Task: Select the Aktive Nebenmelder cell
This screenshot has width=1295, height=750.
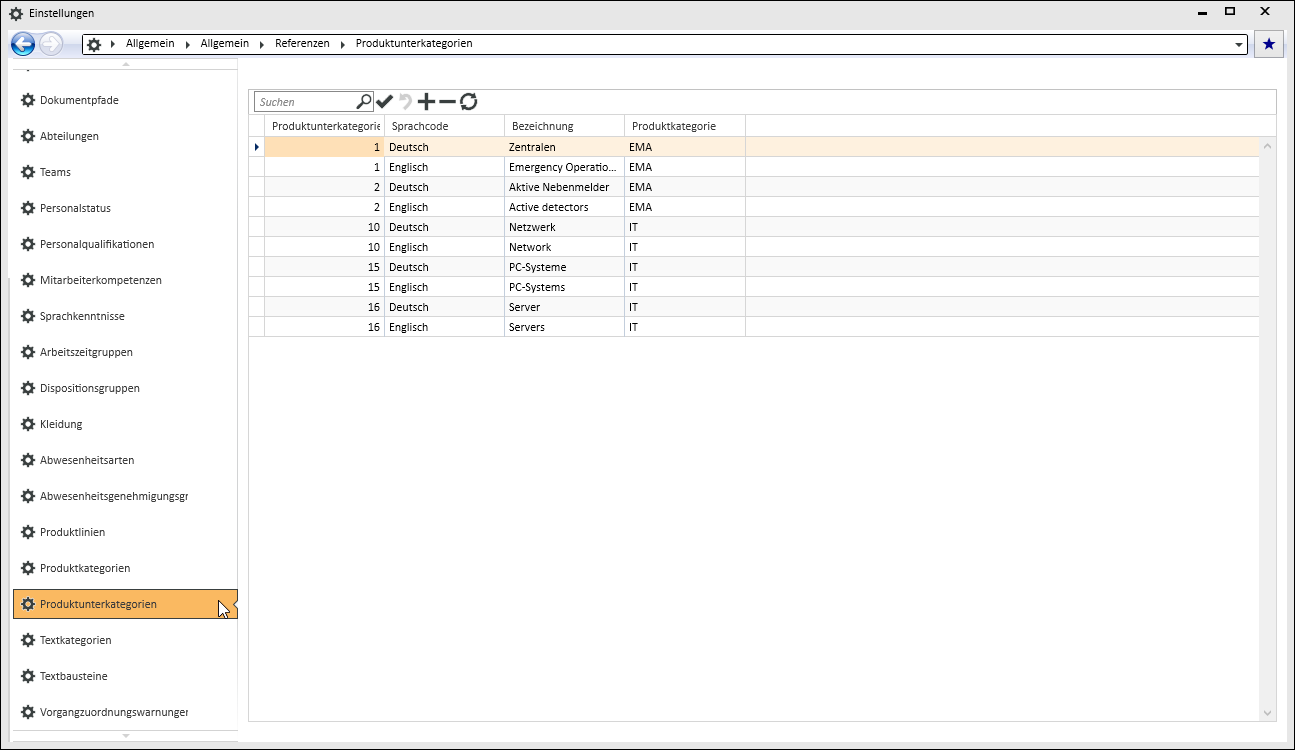Action: 564,187
